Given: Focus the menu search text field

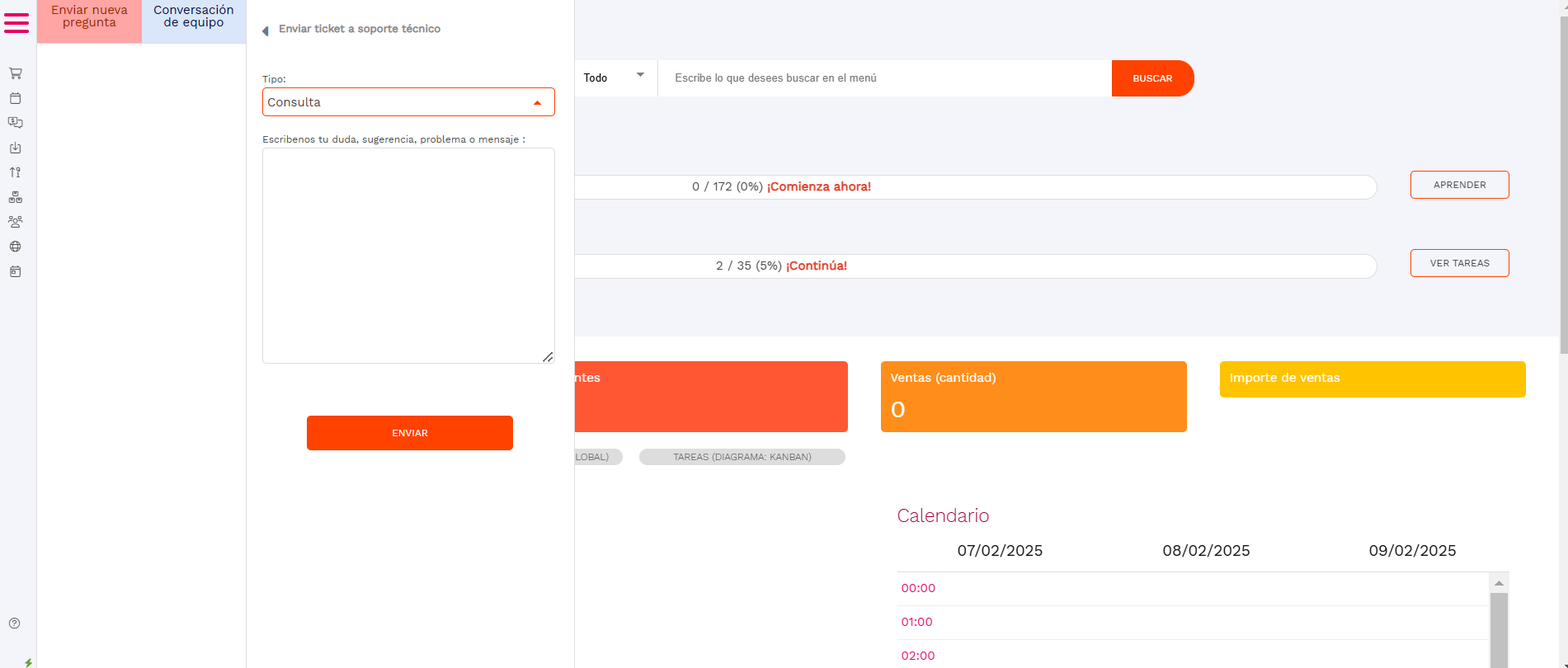Looking at the screenshot, I should tap(884, 78).
